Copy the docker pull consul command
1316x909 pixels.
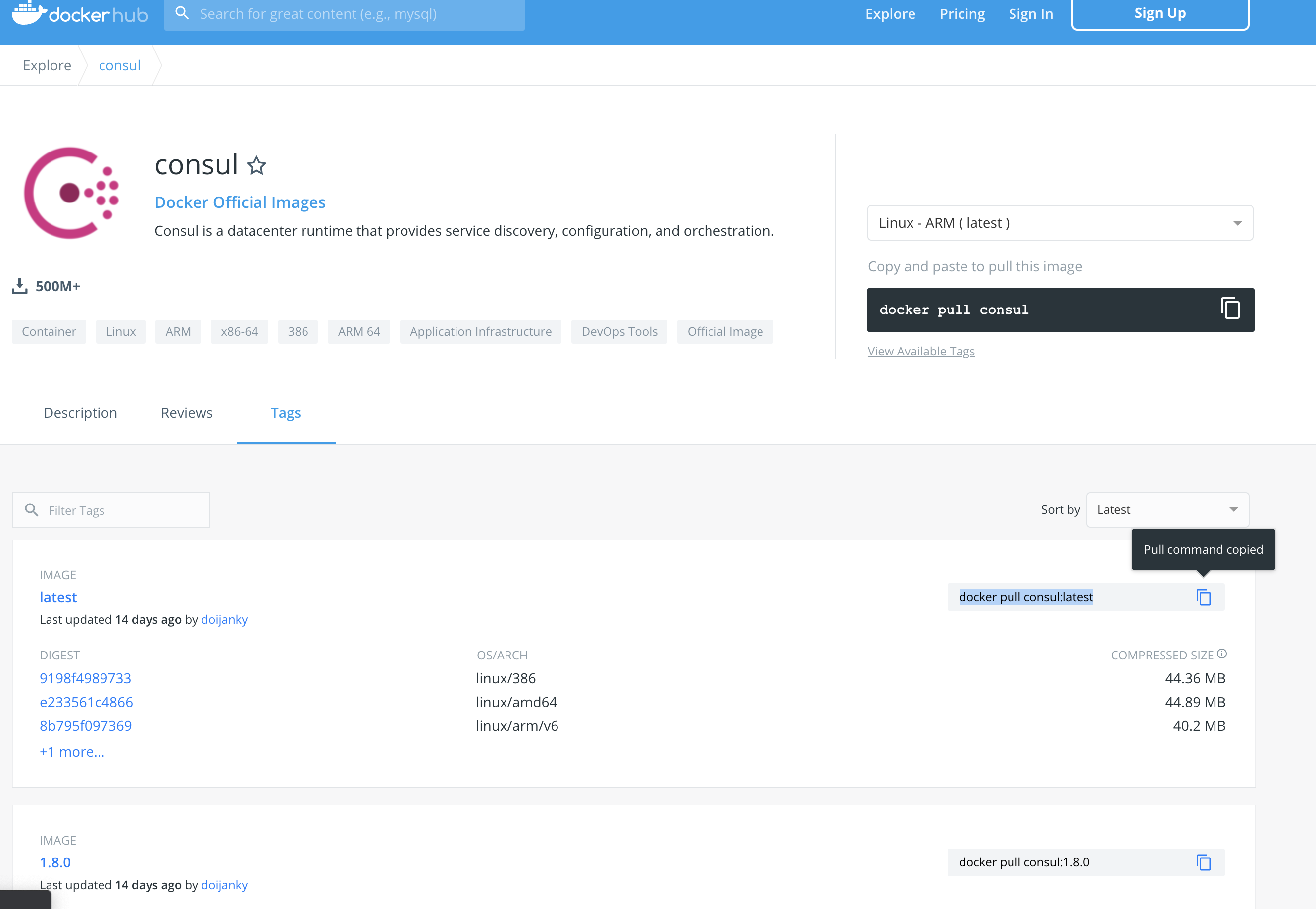tap(1230, 308)
